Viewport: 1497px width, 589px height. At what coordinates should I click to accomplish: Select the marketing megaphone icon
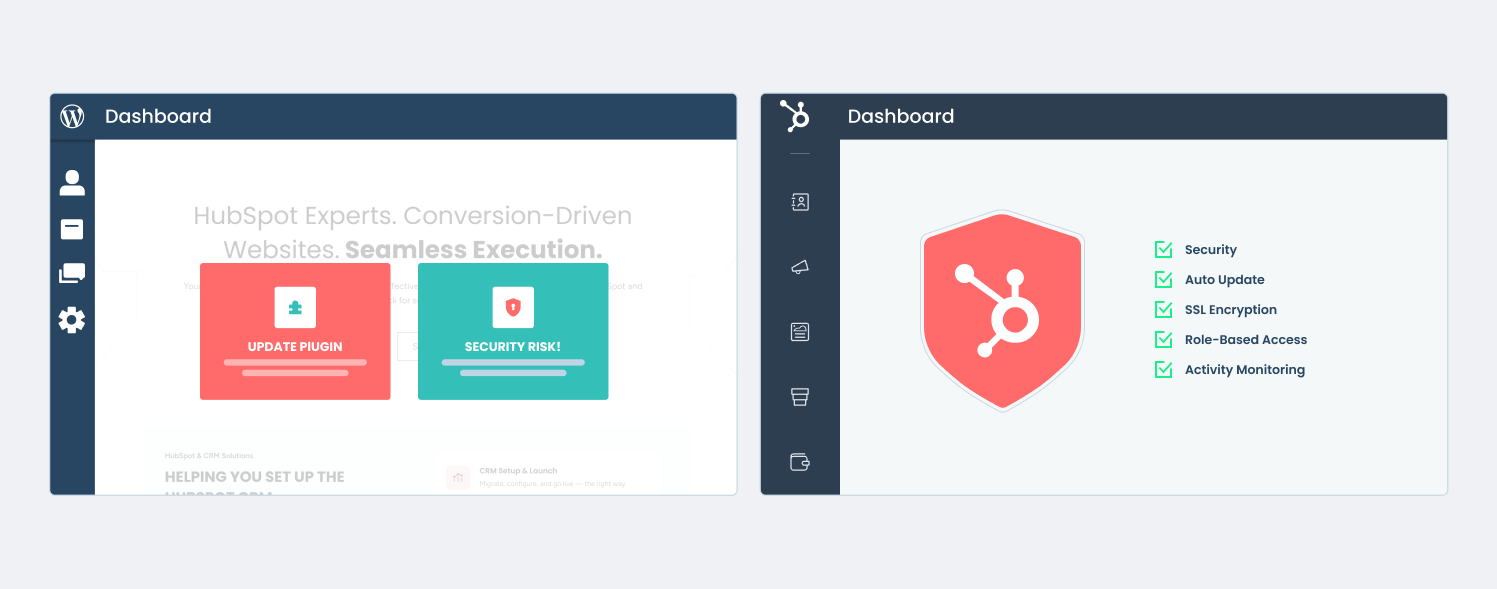pos(800,267)
